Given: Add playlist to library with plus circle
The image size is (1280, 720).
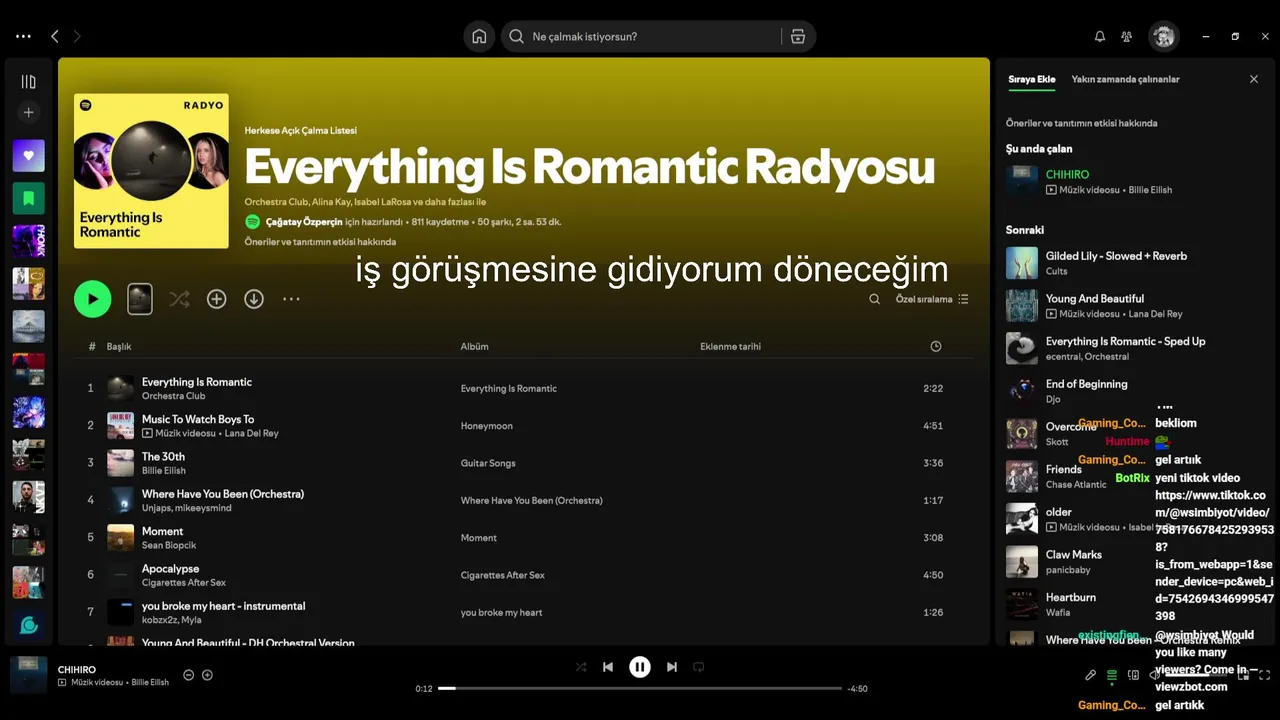Looking at the screenshot, I should click(216, 299).
